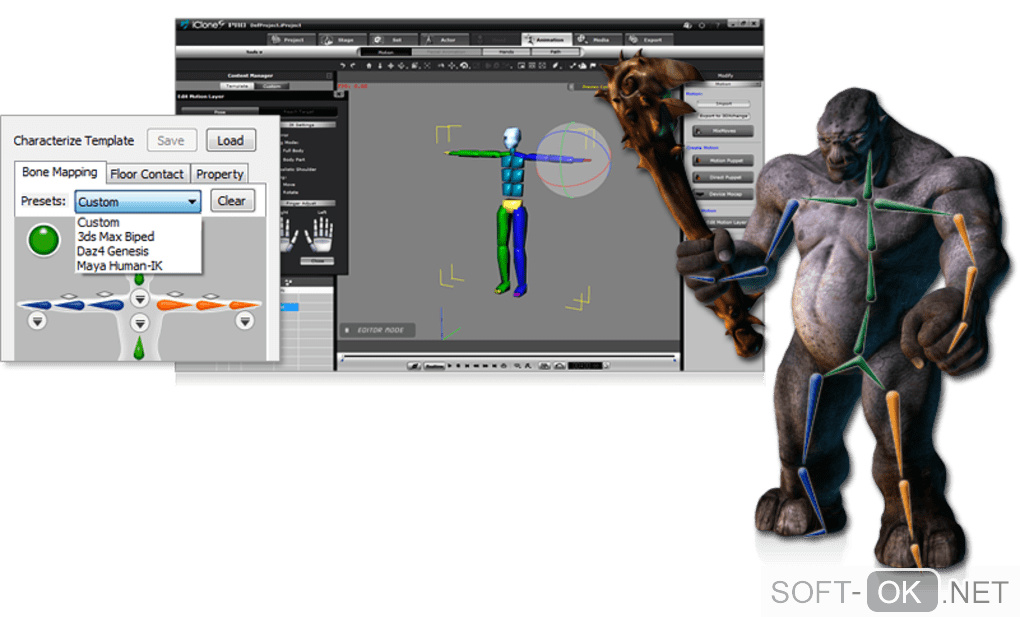Open the Stage tab in iClone
This screenshot has width=1020, height=617.
[343, 40]
